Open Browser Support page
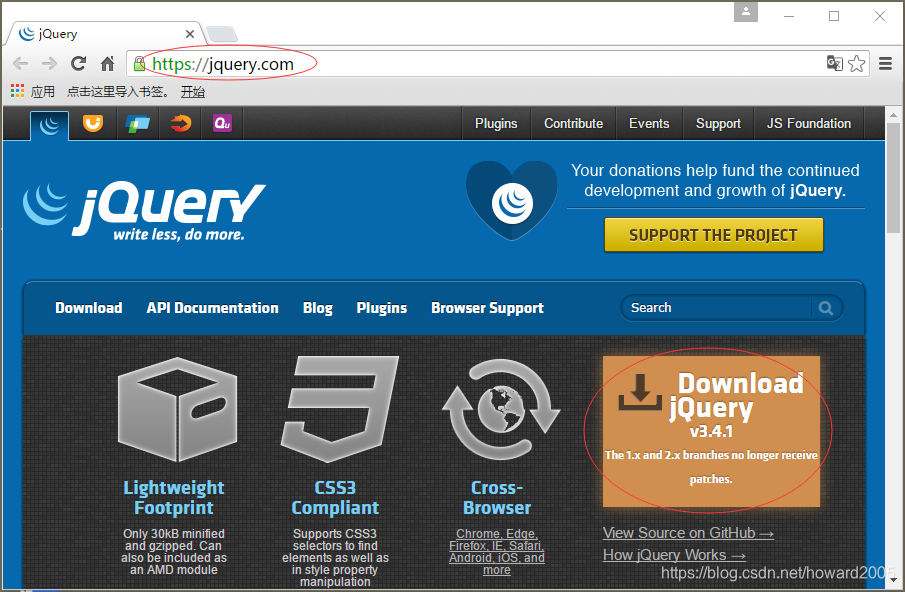Viewport: 905px width, 592px height. (x=487, y=308)
